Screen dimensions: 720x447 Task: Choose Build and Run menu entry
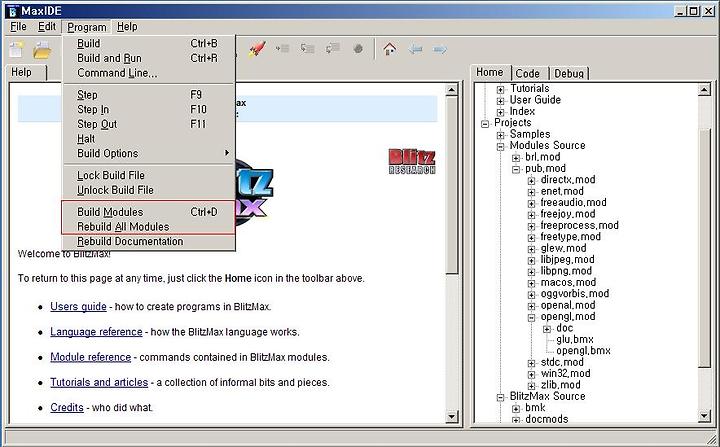click(148, 58)
